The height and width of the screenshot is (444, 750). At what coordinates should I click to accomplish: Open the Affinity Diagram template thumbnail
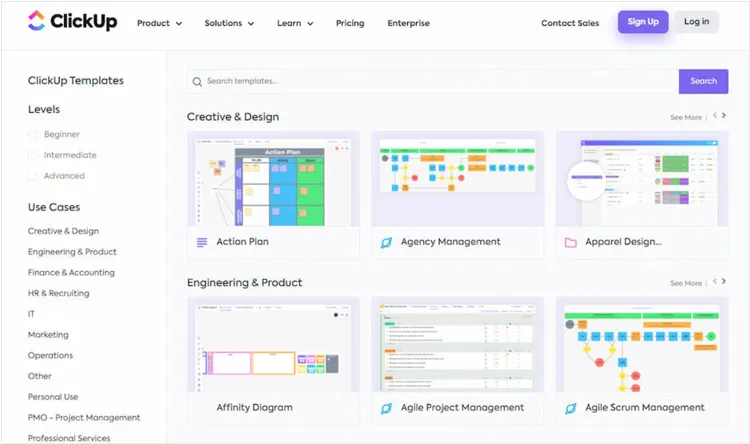[x=272, y=345]
